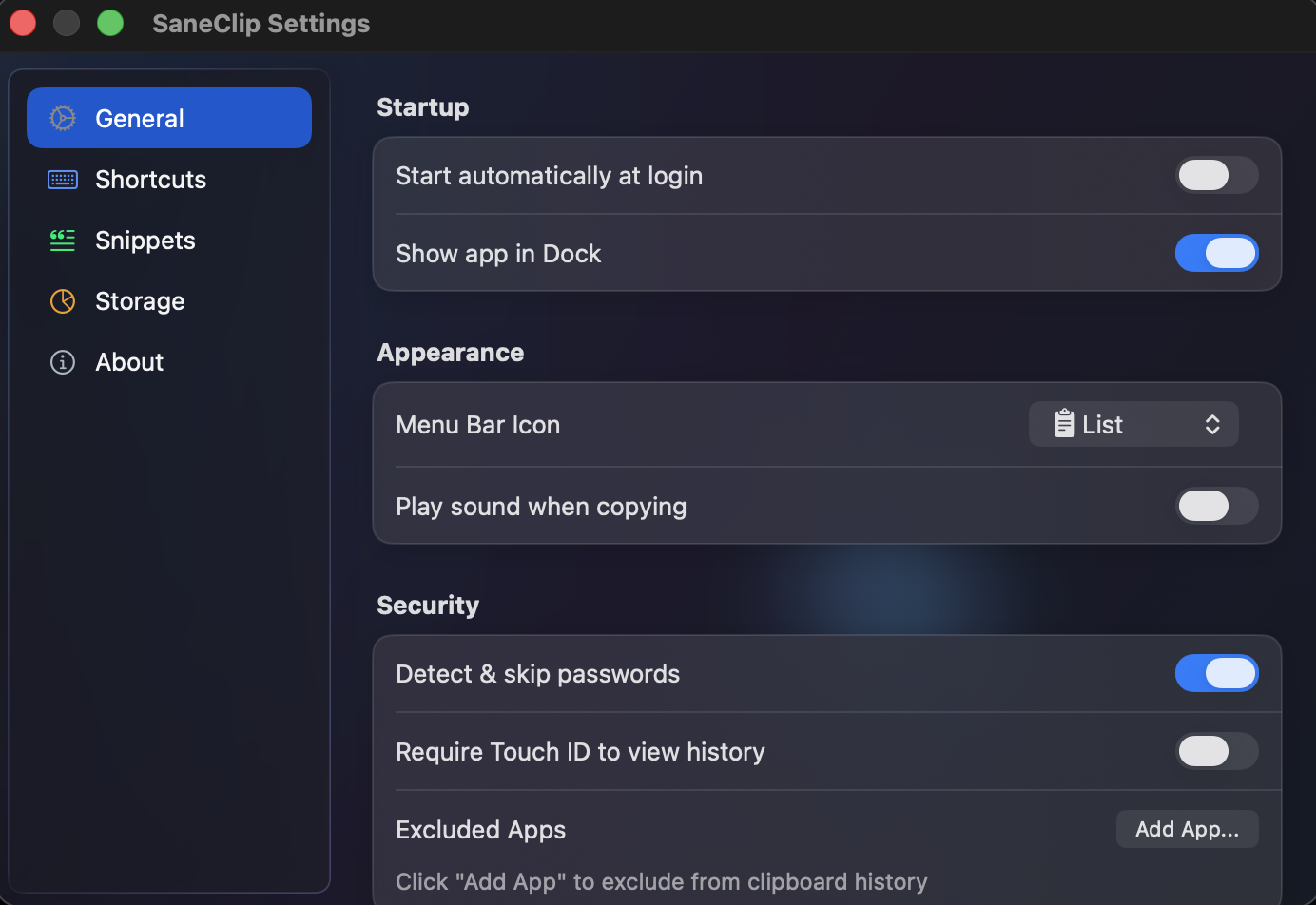The height and width of the screenshot is (905, 1316).
Task: Click the green Snippets quote icon
Action: coord(63,241)
